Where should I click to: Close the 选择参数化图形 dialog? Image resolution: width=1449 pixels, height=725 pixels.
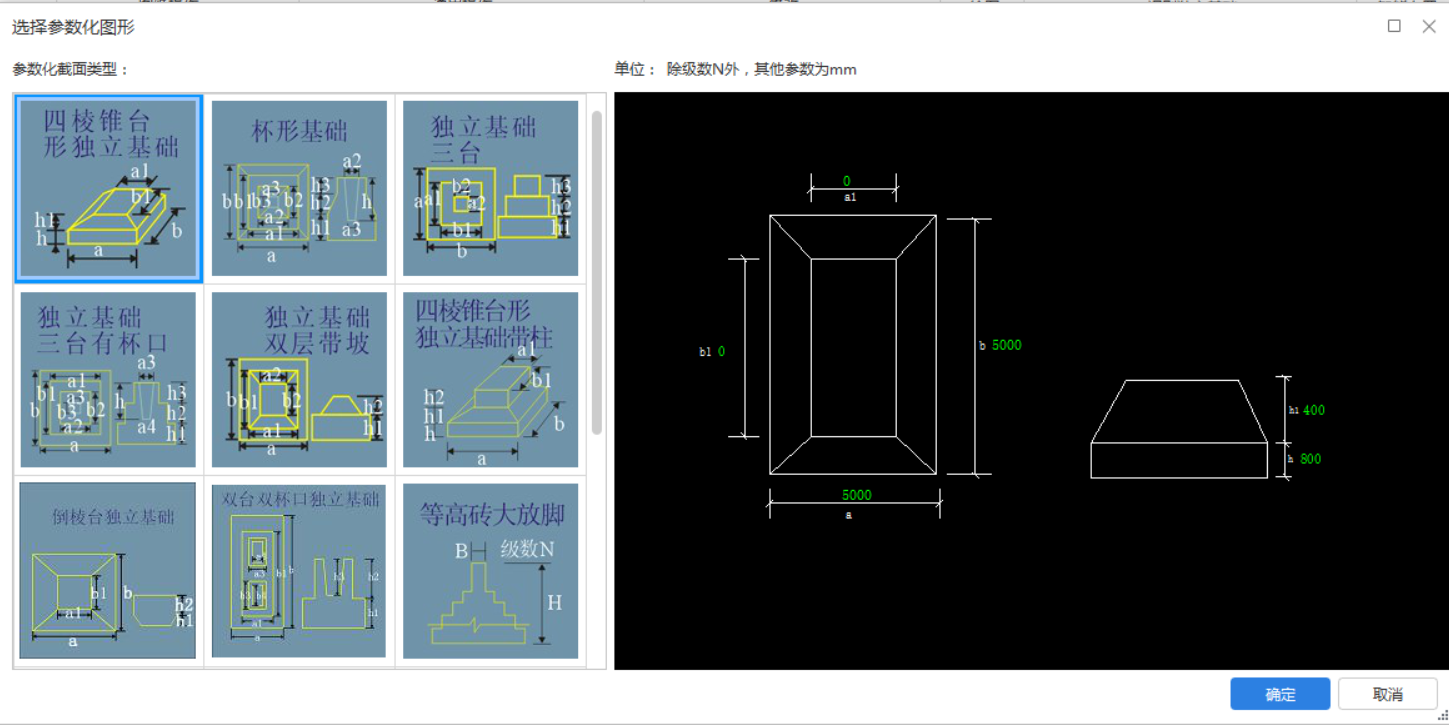click(x=1429, y=26)
